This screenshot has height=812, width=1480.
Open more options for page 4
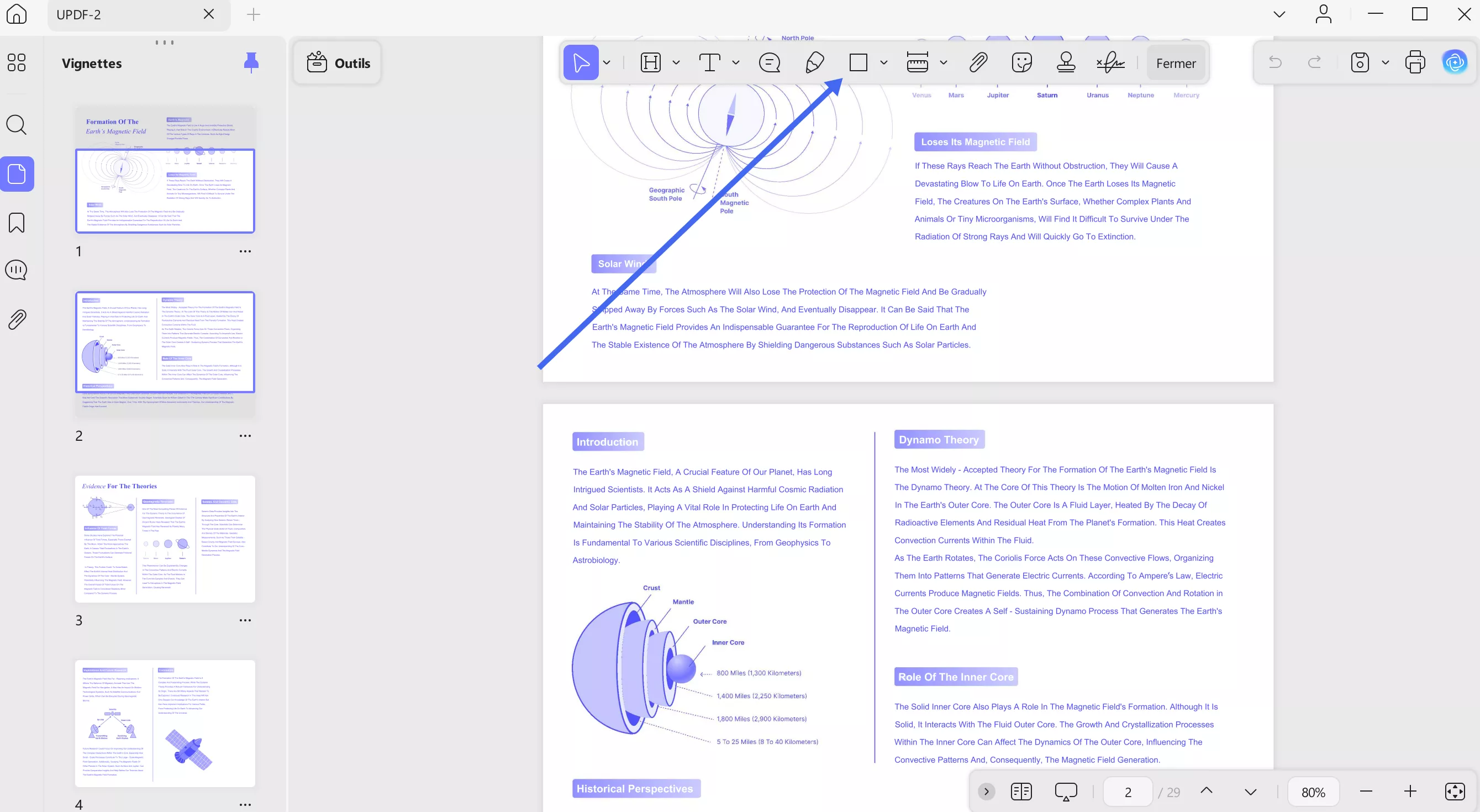pos(245,804)
